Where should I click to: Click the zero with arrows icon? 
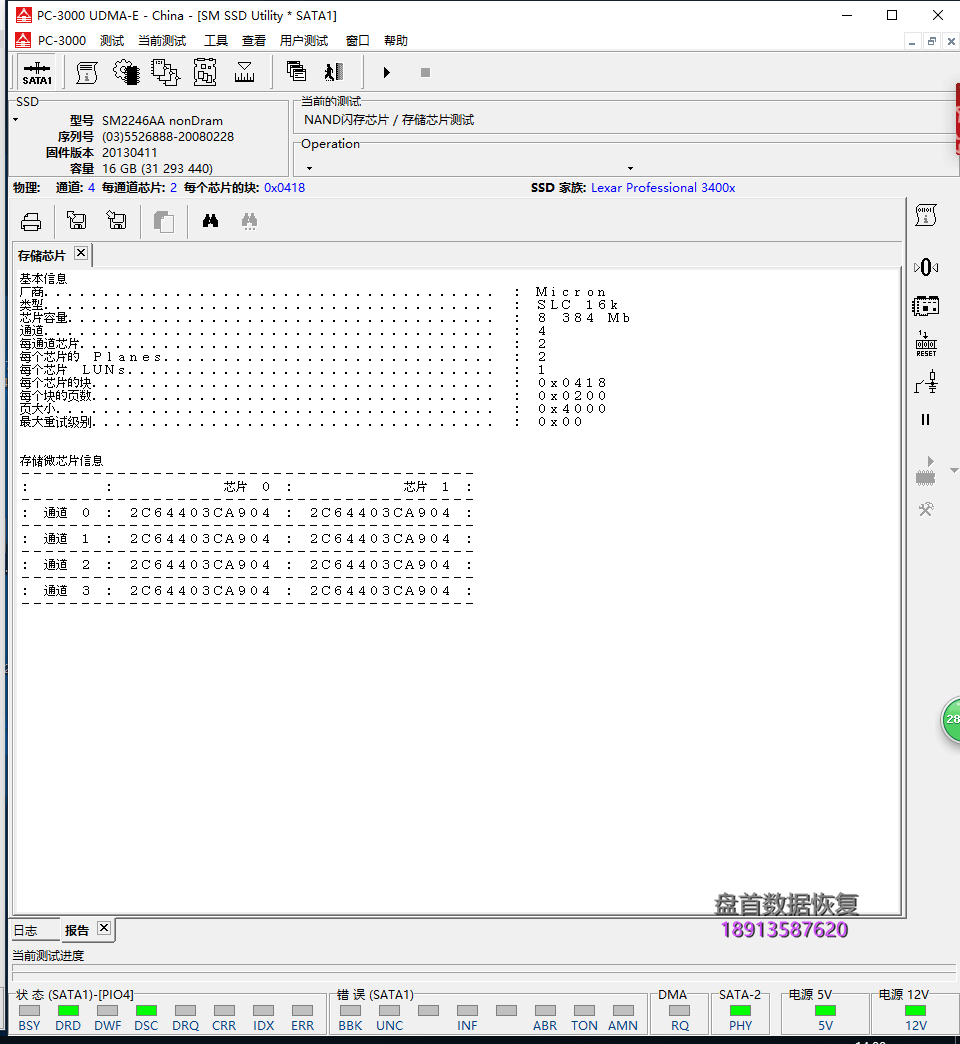tap(926, 268)
